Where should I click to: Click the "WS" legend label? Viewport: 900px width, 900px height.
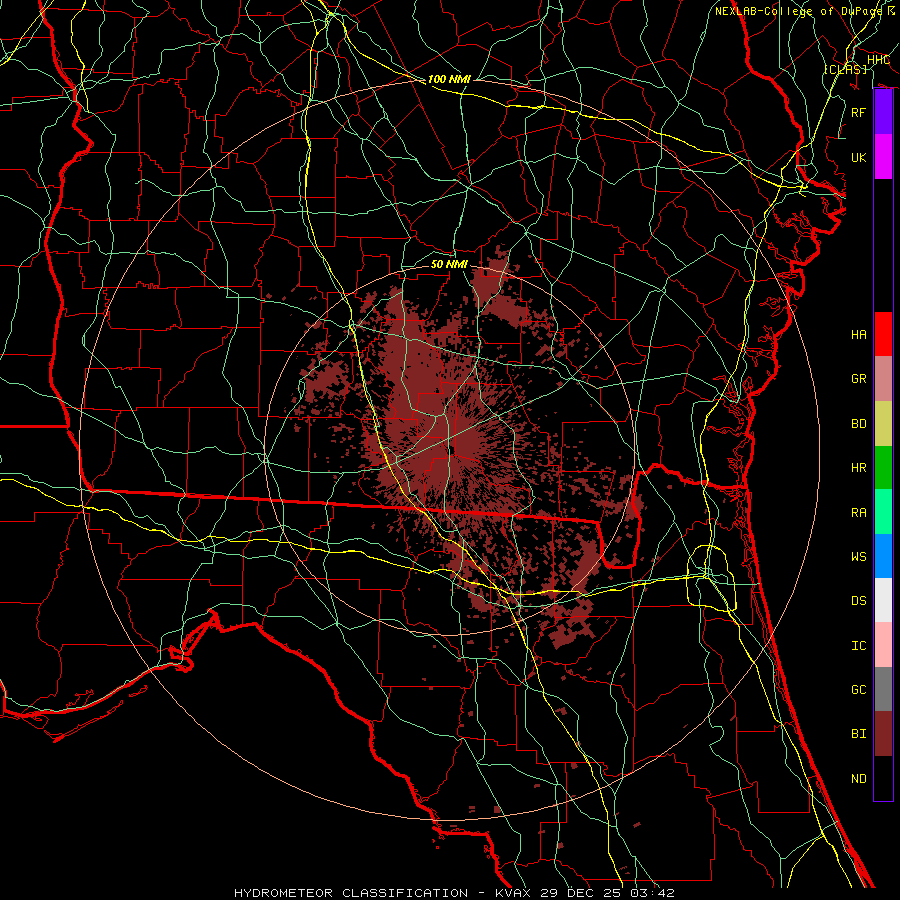859,557
